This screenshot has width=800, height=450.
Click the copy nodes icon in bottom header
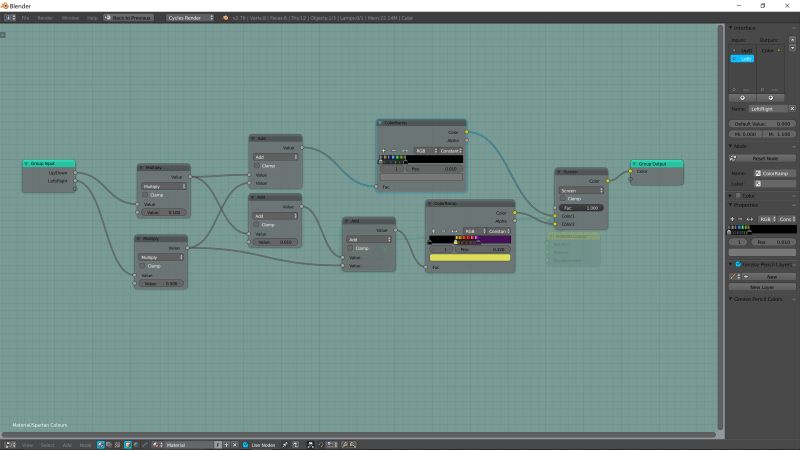345,445
